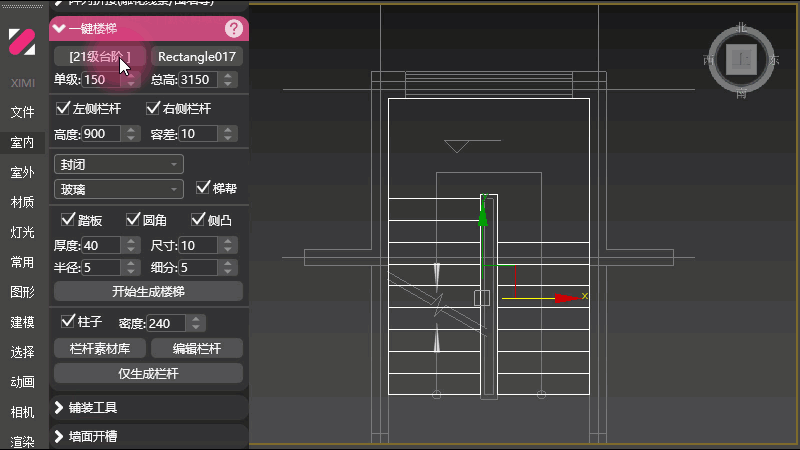Viewport: 800px width, 450px height.
Task: Uncheck the 梯帮 checkbox
Action: point(203,188)
